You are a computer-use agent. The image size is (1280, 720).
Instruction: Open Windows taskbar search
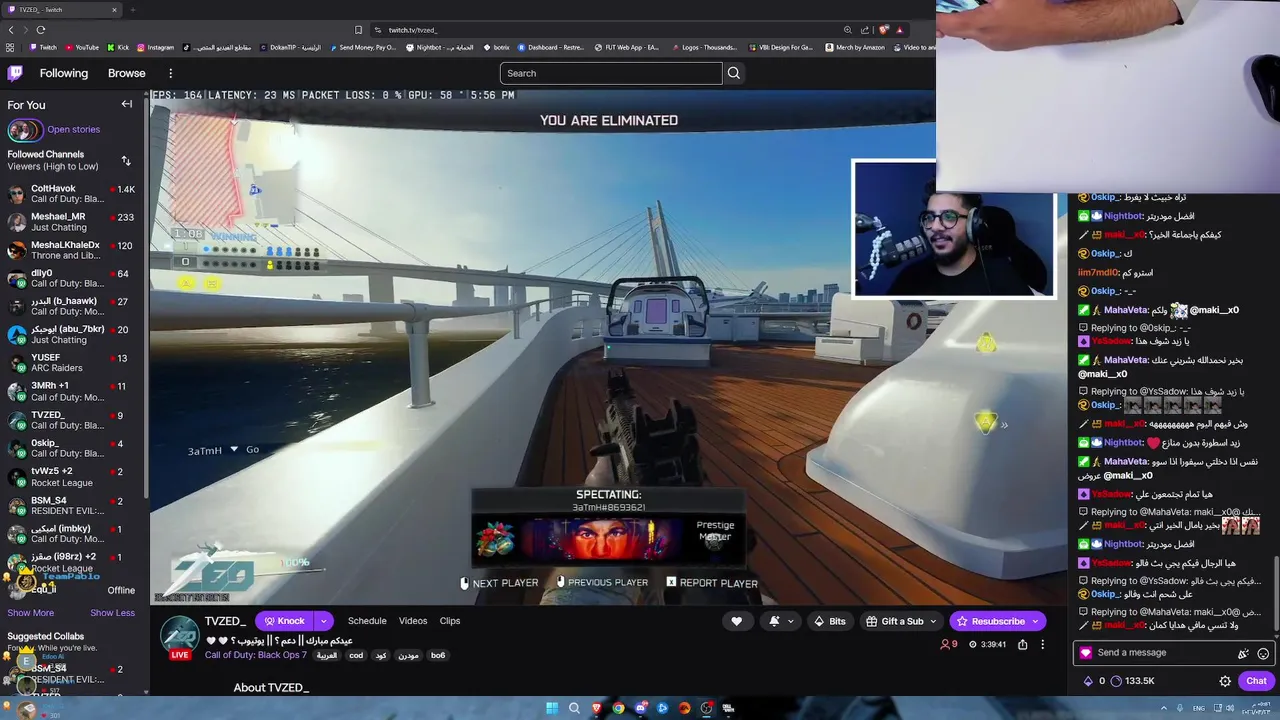tap(574, 708)
